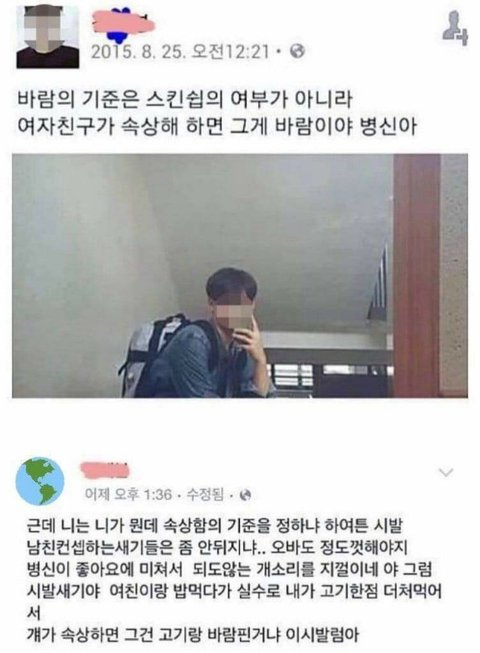Open the commenter's redacted name
Image resolution: width=480 pixels, height=653 pixels.
pos(104,469)
